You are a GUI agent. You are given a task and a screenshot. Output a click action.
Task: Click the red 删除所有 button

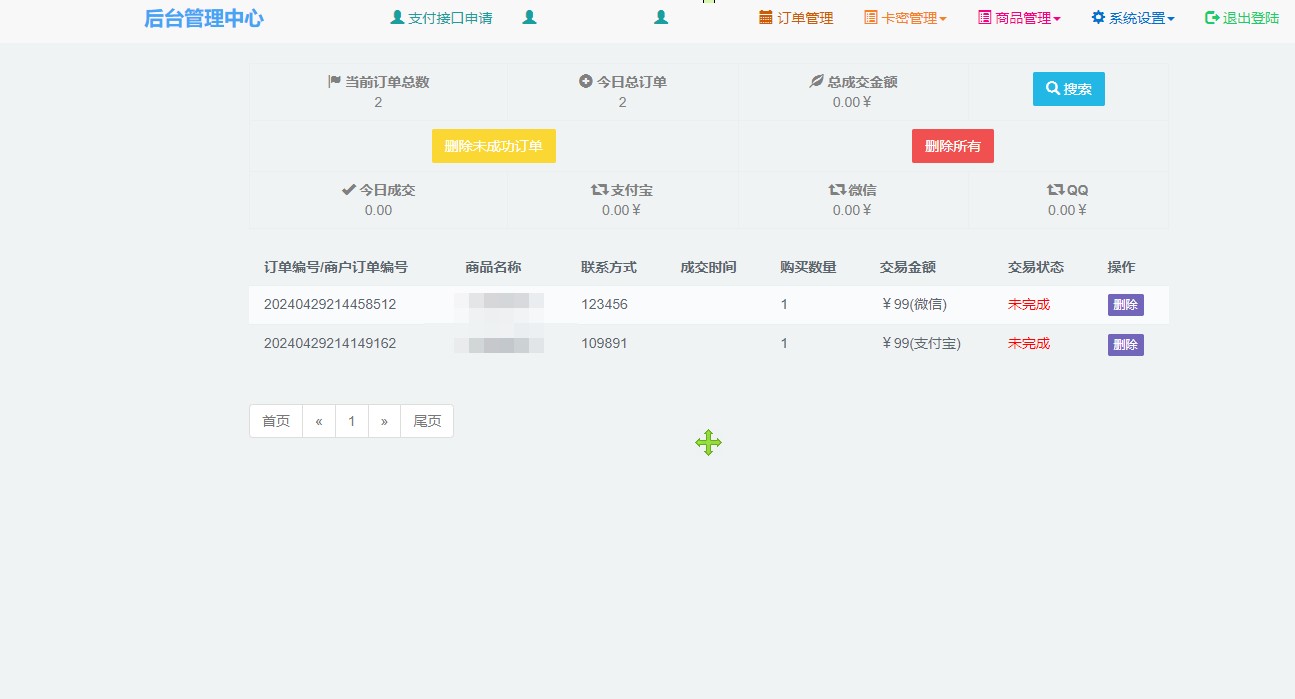(952, 146)
